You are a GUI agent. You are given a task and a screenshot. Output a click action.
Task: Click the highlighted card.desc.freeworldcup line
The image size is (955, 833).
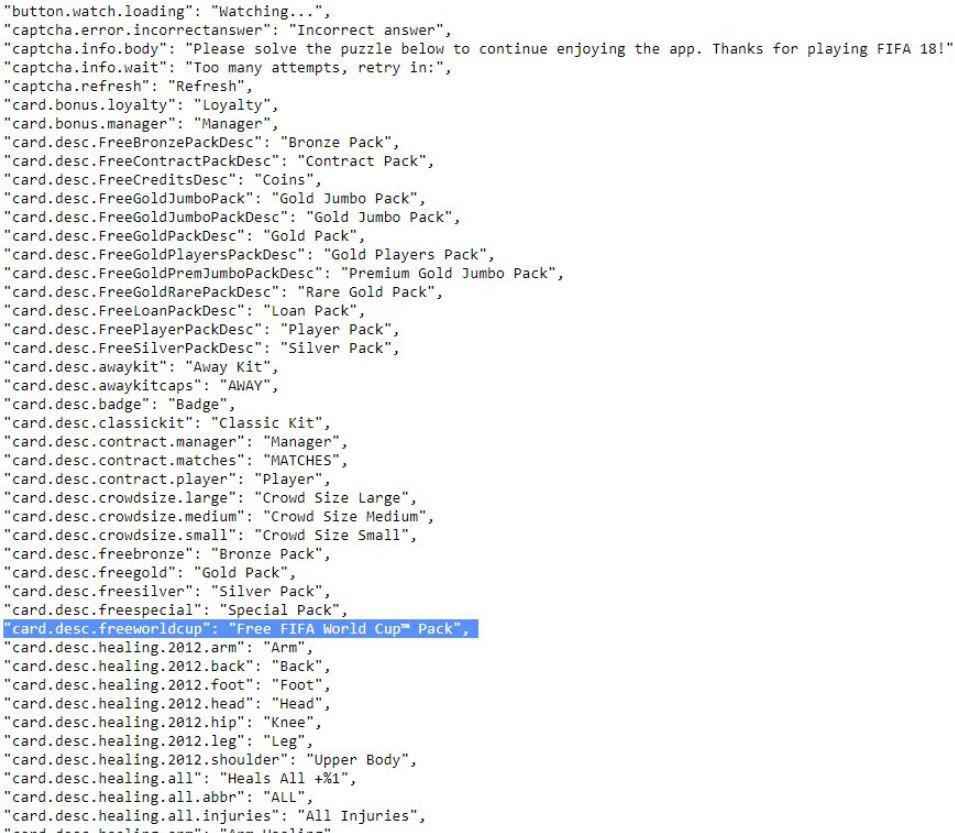[x=240, y=628]
